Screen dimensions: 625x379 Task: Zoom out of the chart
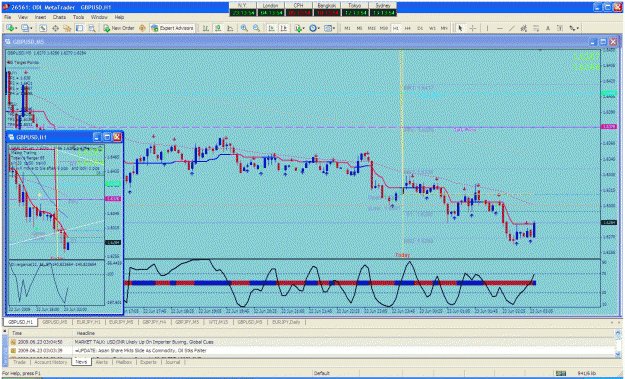tap(256, 28)
